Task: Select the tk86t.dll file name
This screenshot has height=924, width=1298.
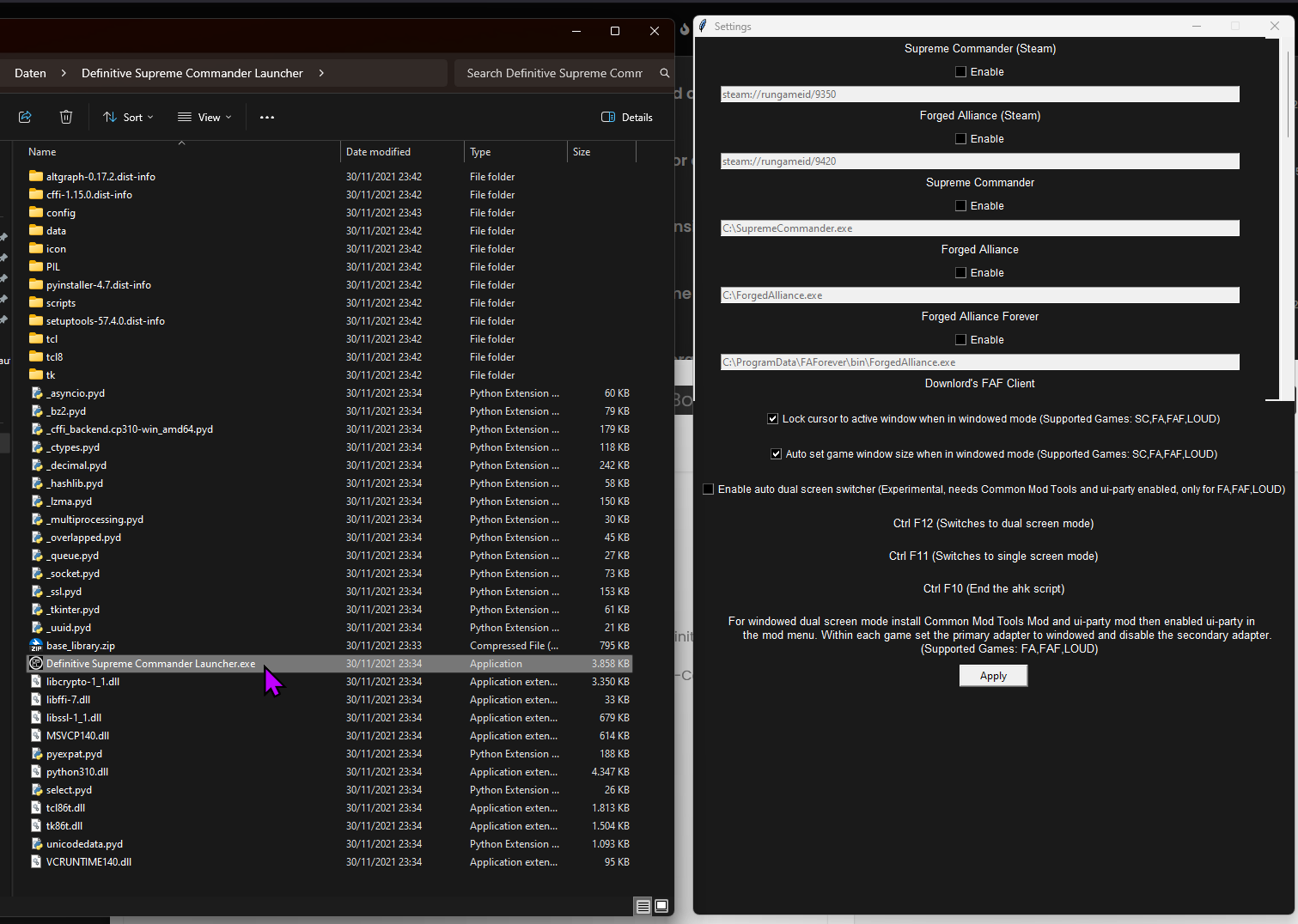Action: (64, 826)
